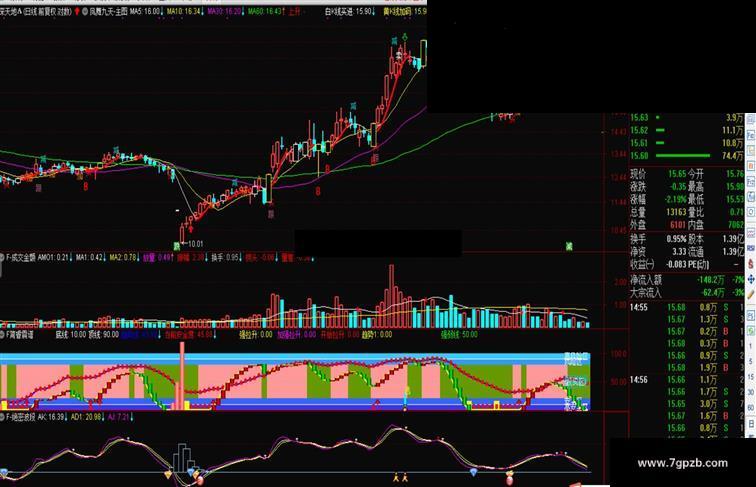Click the 强弱线 50.00 label
This screenshot has width=756, height=487.
459,334
